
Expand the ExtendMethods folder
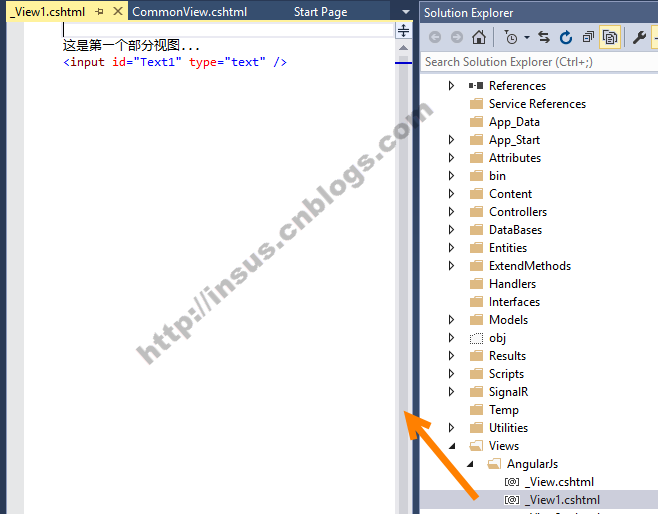click(x=451, y=266)
